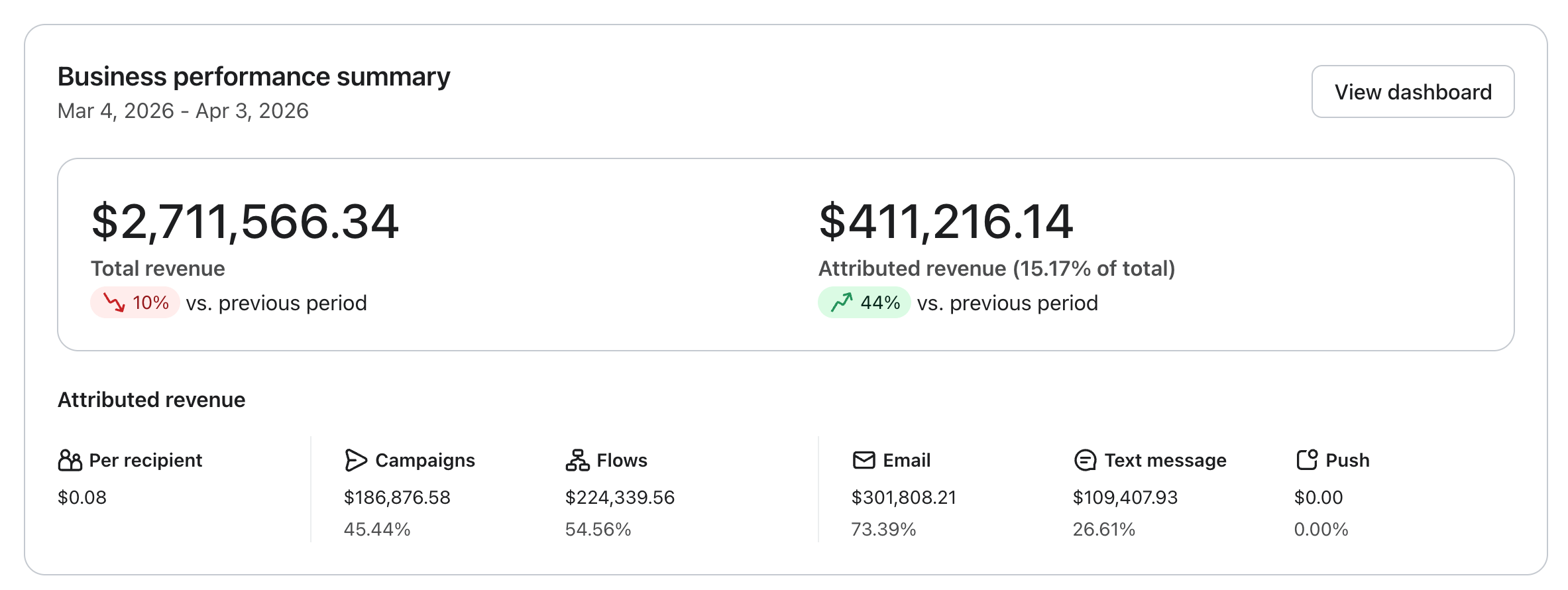Viewport: 1568px width, 590px height.
Task: Click the Email envelope icon
Action: click(864, 460)
